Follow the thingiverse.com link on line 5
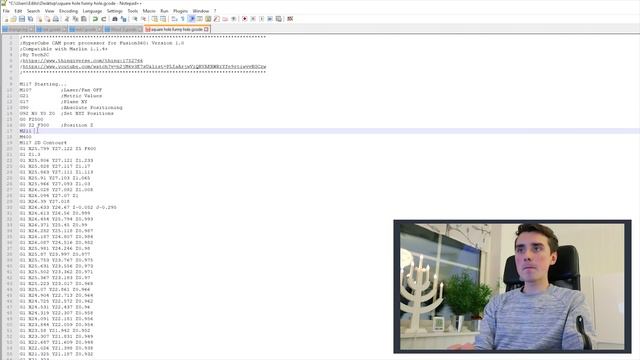Viewport: 640px width, 360px height. [82, 60]
